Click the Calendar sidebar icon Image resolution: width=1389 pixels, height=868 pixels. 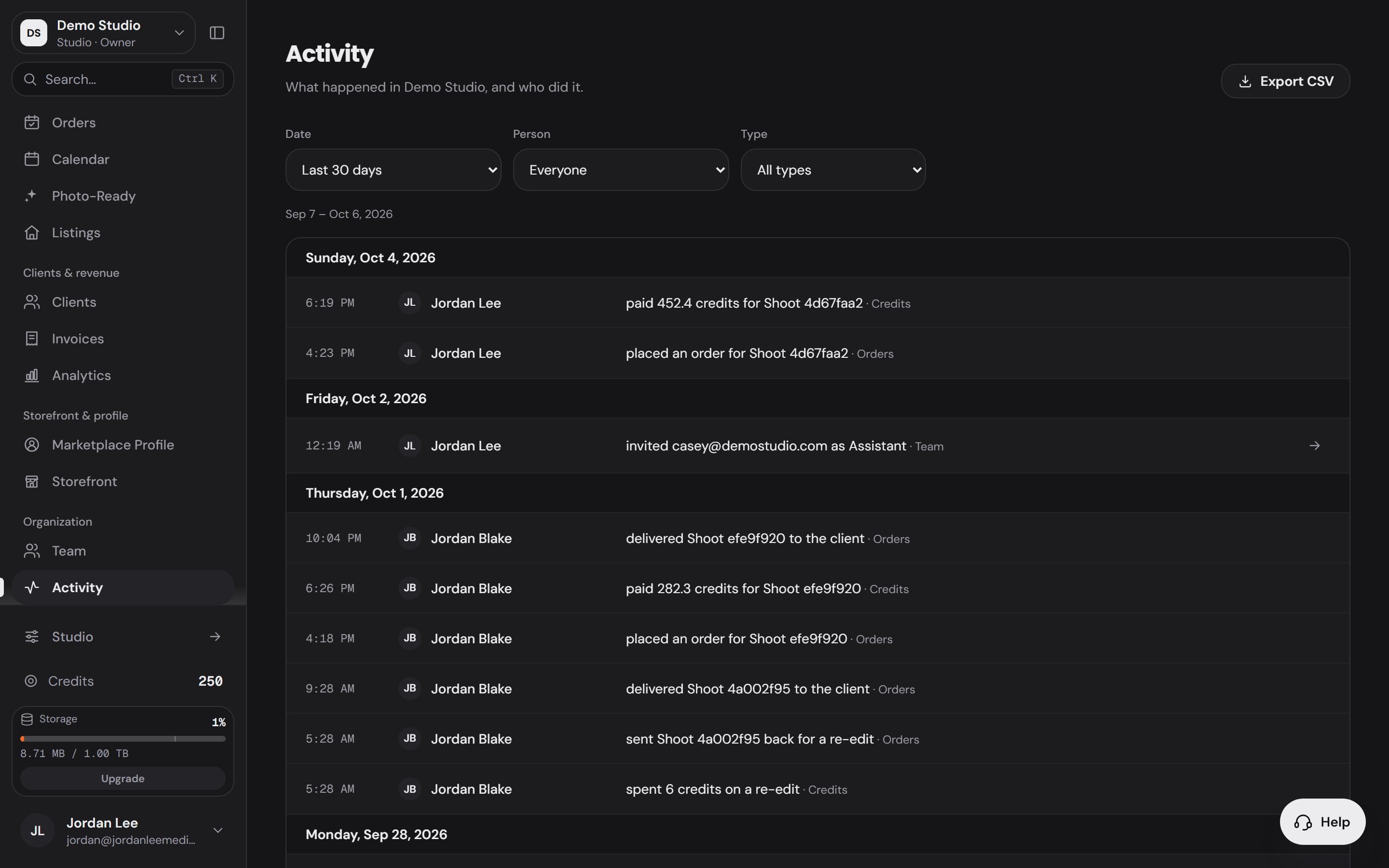tap(31, 159)
